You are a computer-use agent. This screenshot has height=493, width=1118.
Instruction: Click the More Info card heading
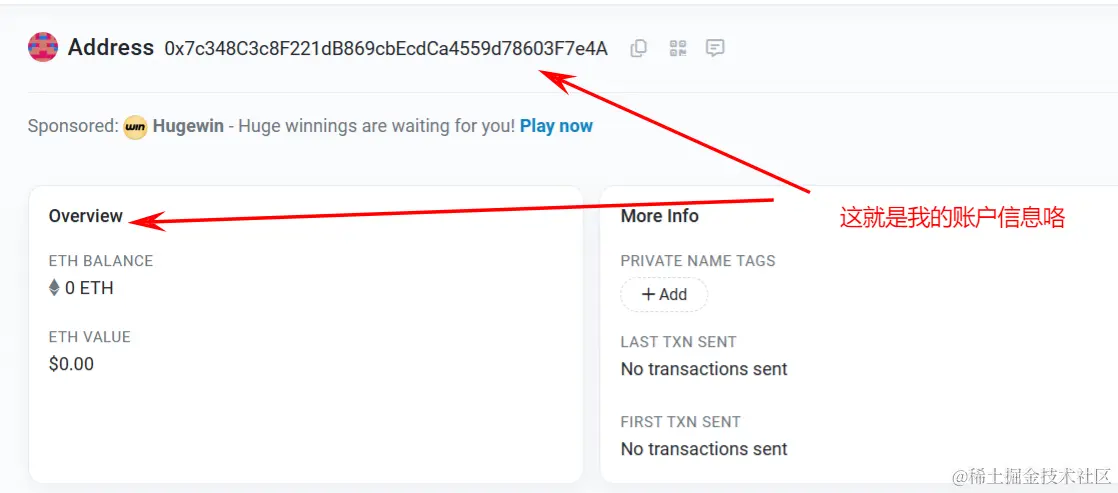pos(660,216)
